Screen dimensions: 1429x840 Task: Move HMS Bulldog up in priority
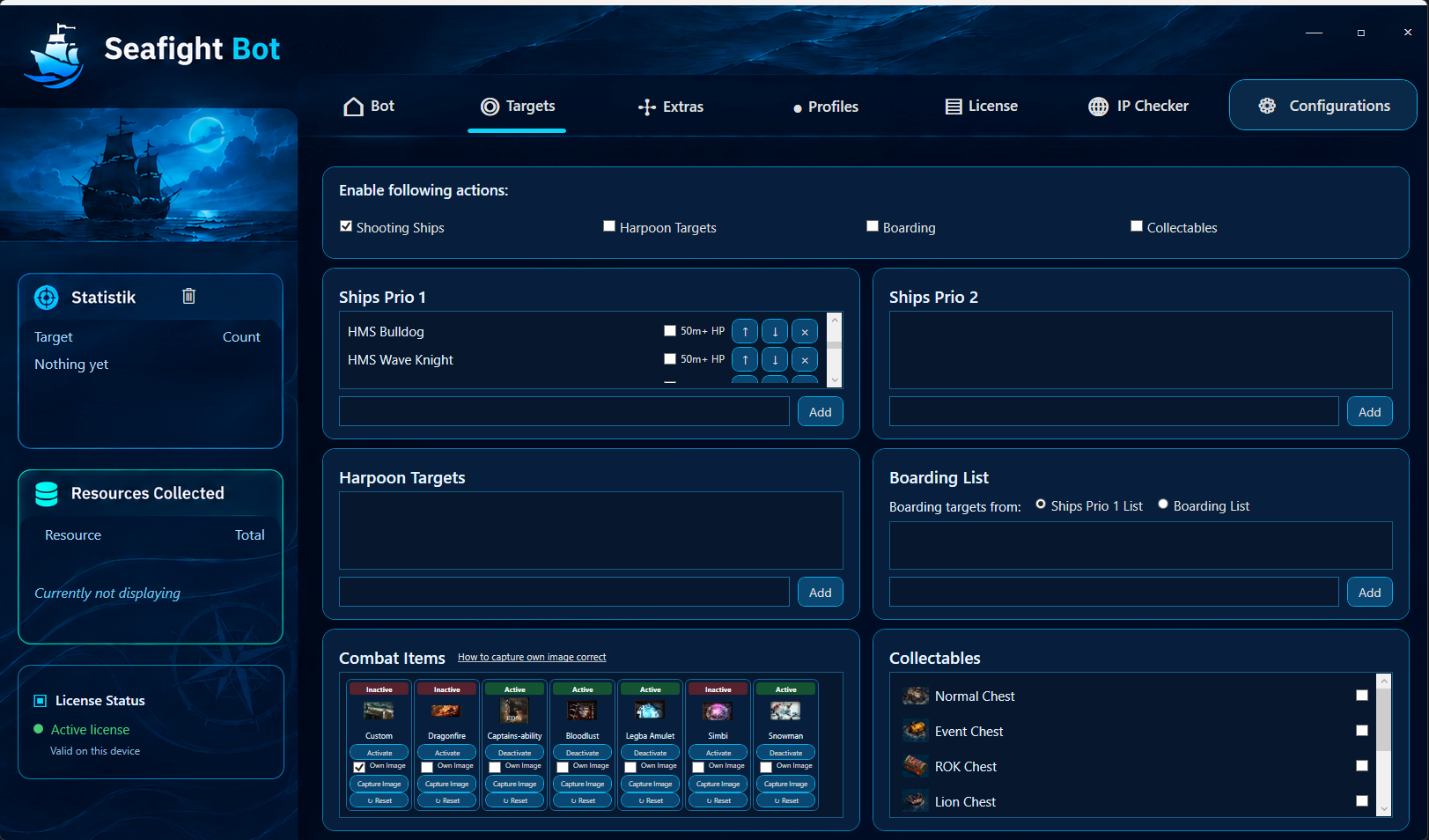pos(745,331)
